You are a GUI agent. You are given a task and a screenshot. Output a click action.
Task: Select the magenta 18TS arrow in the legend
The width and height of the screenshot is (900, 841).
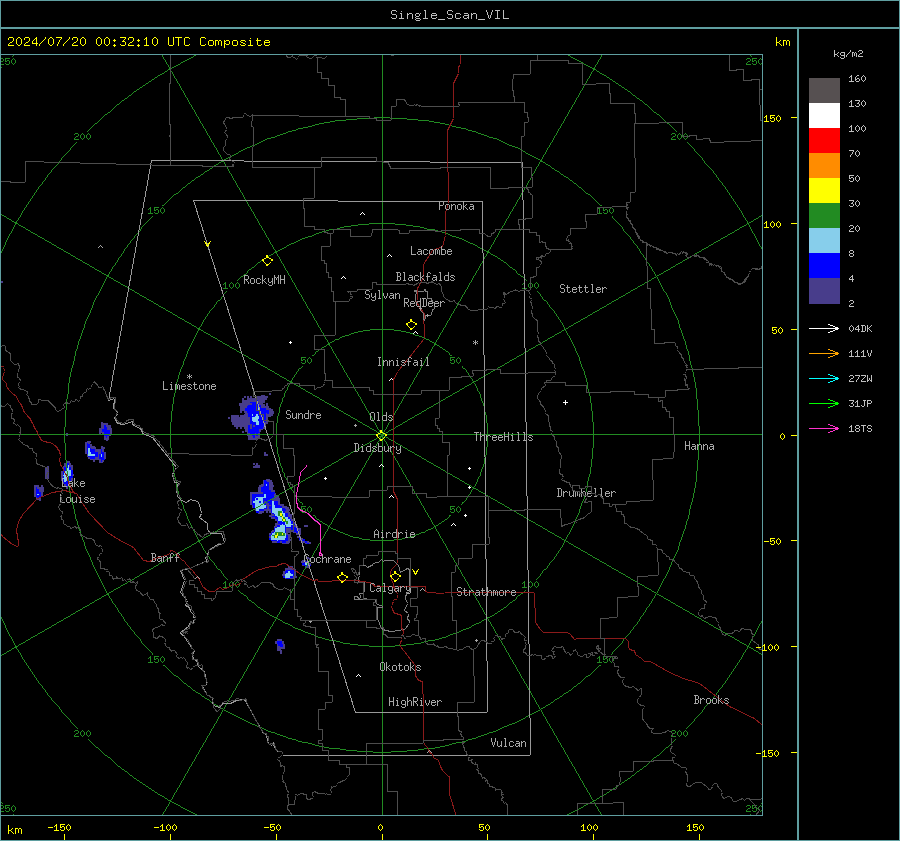pos(824,428)
